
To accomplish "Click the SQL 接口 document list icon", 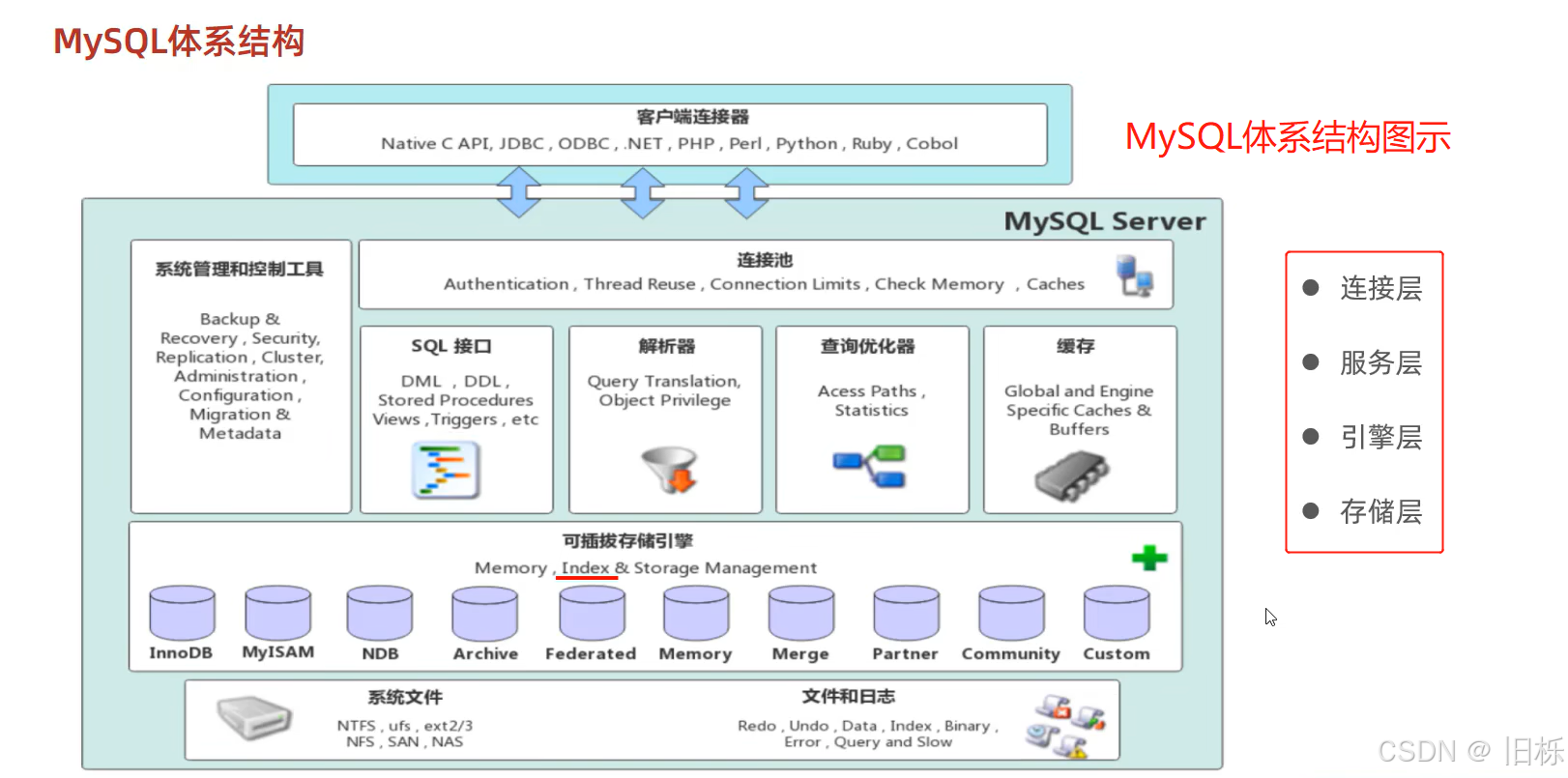I will coord(446,470).
